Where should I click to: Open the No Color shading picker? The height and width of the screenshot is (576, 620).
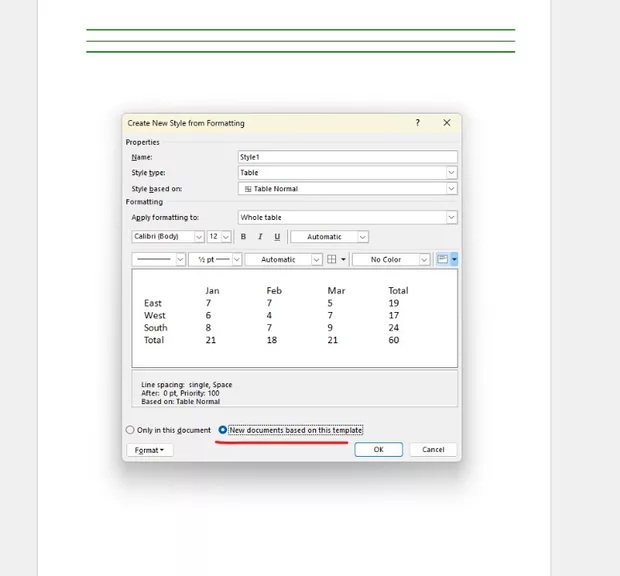[x=391, y=259]
